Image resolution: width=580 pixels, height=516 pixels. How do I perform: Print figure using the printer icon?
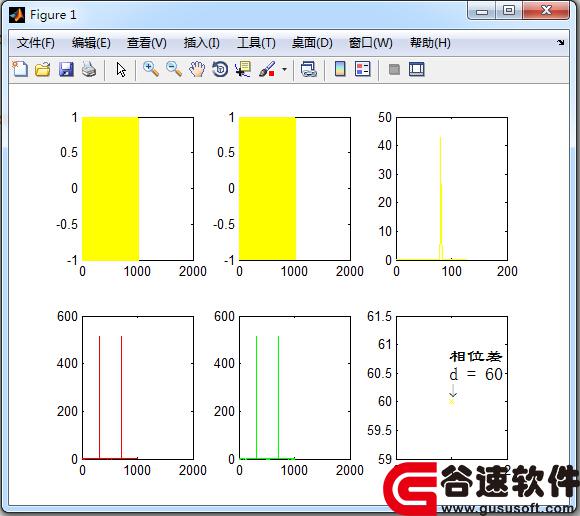point(89,69)
